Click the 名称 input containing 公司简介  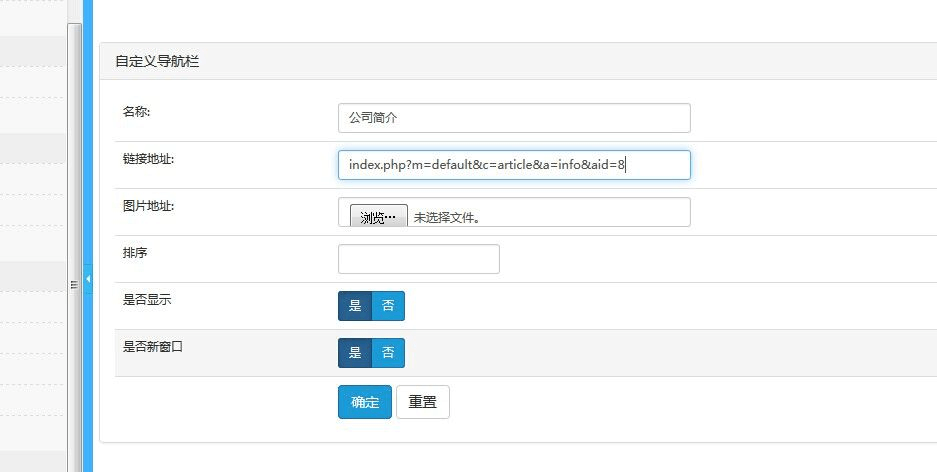(x=514, y=118)
